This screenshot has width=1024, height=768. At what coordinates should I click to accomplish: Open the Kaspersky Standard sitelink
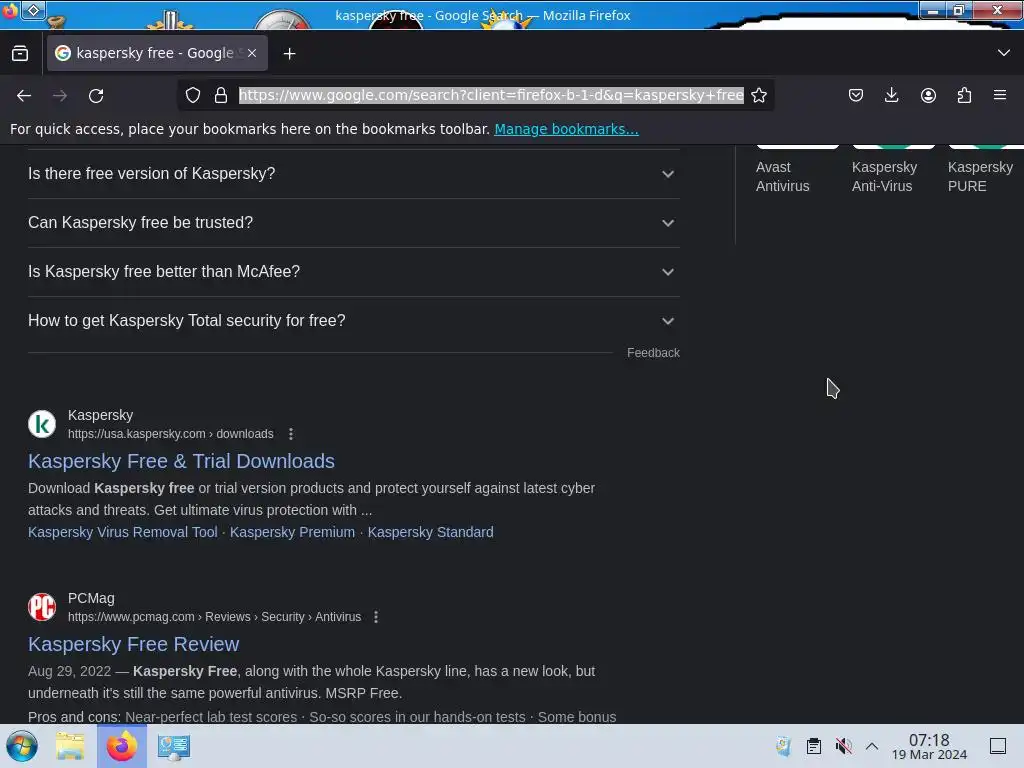point(430,532)
